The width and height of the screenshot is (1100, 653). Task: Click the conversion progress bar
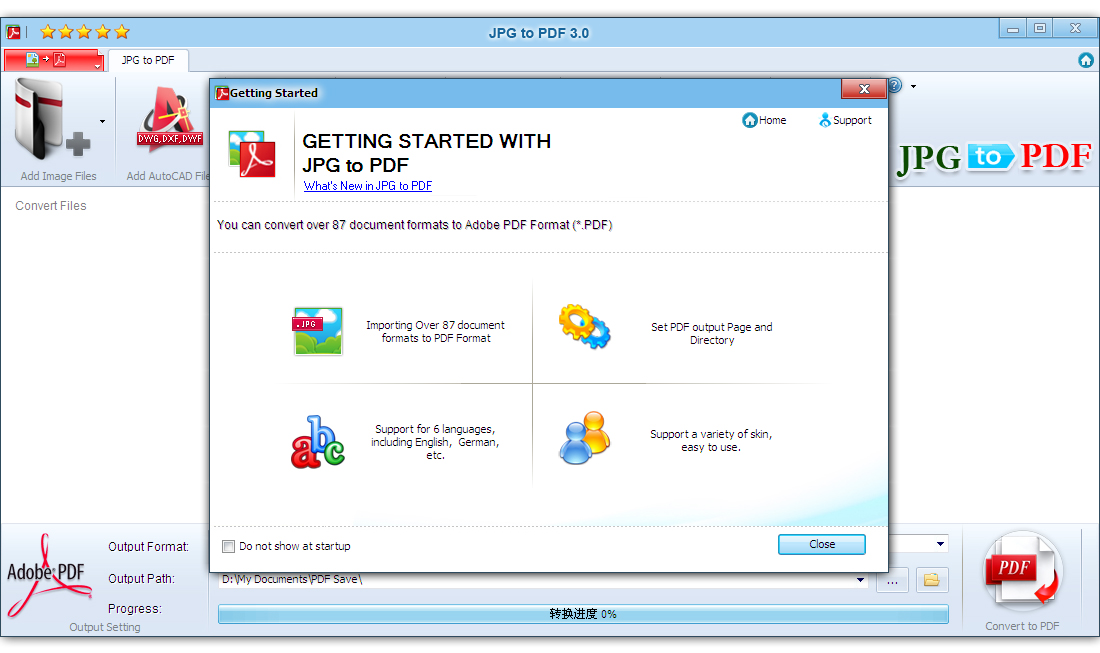click(x=583, y=614)
